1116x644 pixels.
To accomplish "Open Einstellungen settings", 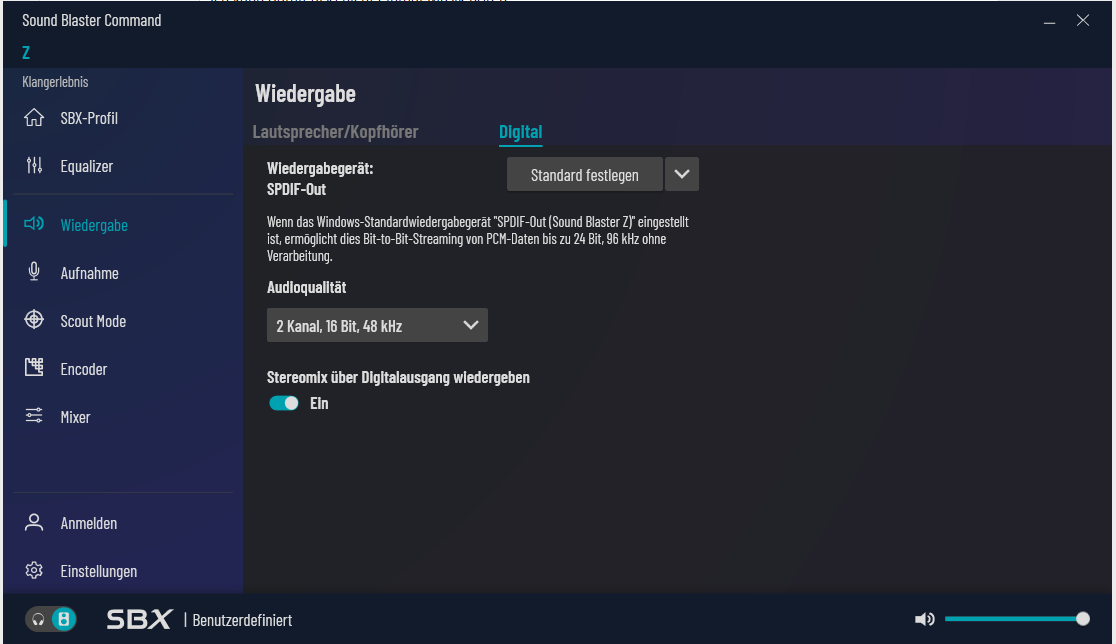I will pos(99,571).
